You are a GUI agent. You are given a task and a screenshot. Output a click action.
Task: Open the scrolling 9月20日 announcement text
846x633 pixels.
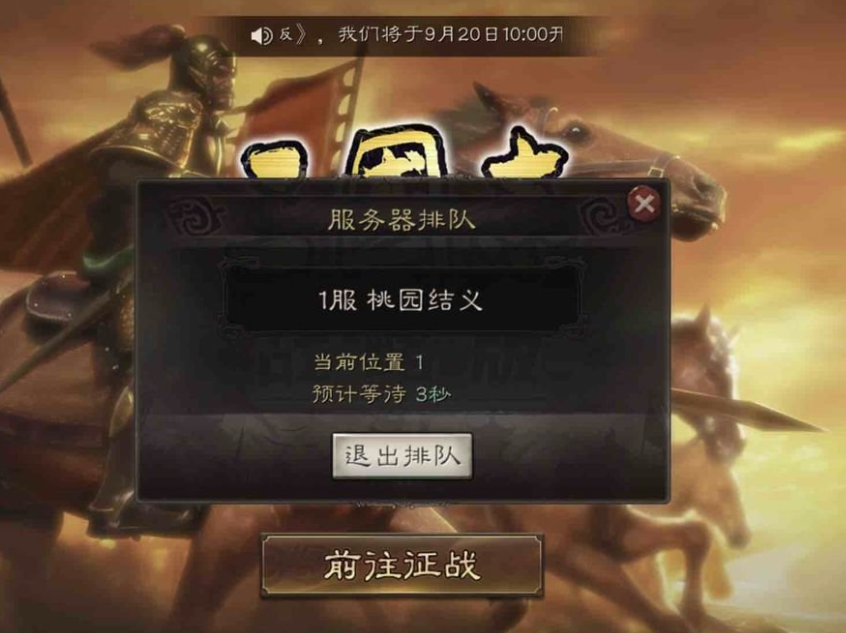pyautogui.click(x=451, y=35)
